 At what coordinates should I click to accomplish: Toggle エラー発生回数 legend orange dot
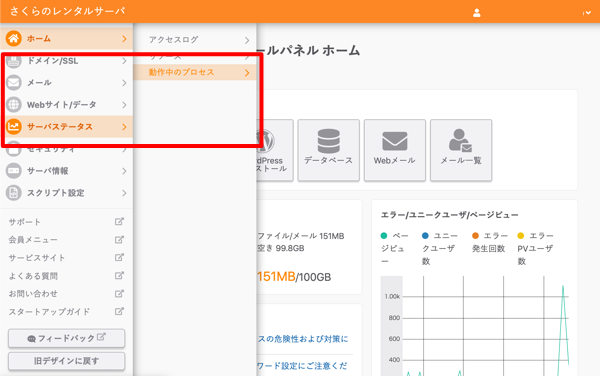click(475, 236)
